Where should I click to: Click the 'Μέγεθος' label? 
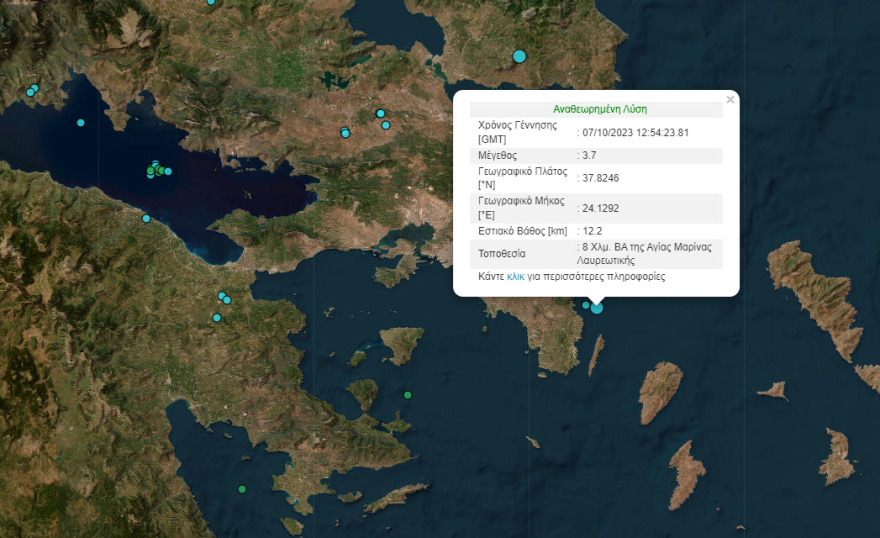(497, 155)
